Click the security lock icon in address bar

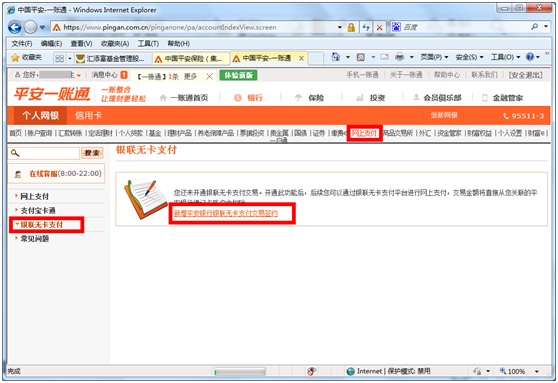(x=351, y=27)
